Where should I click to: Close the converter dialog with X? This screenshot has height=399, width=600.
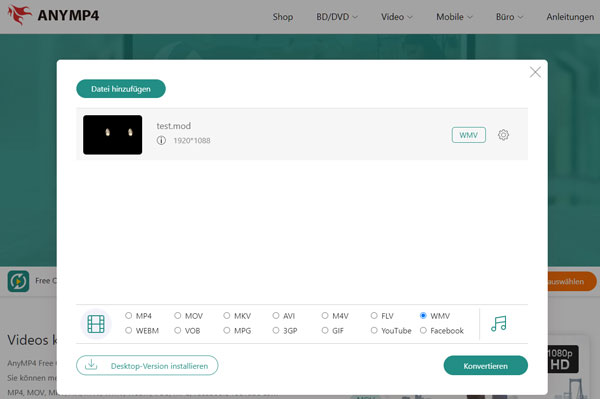(535, 72)
